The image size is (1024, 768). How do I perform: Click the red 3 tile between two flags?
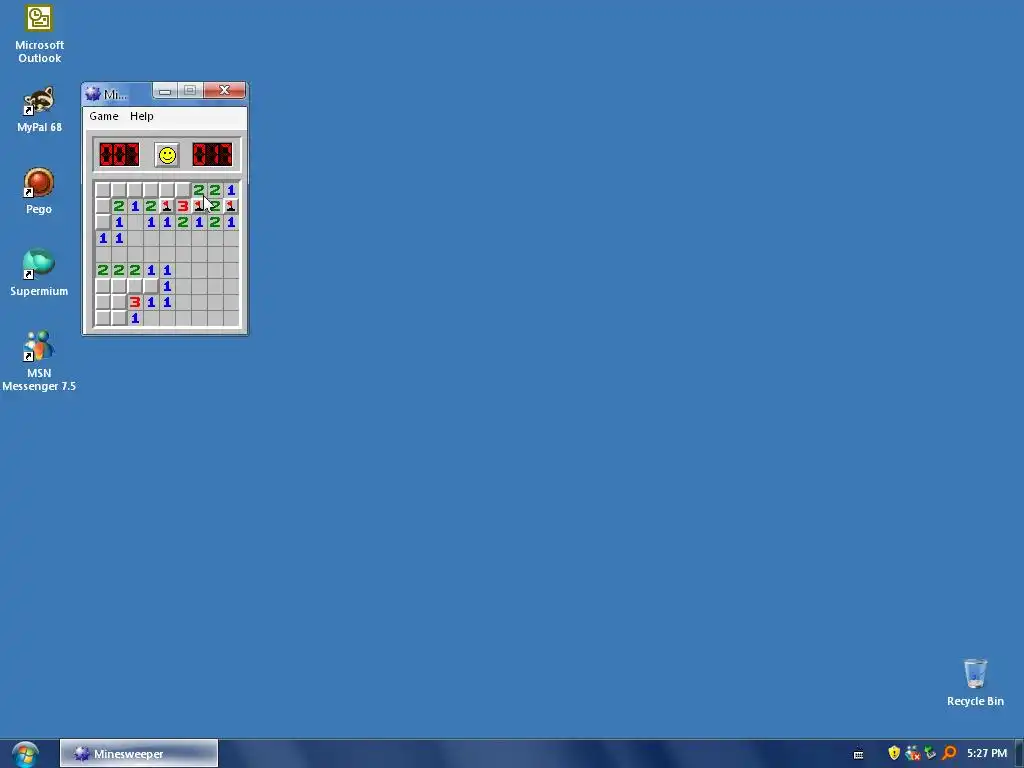pos(183,206)
